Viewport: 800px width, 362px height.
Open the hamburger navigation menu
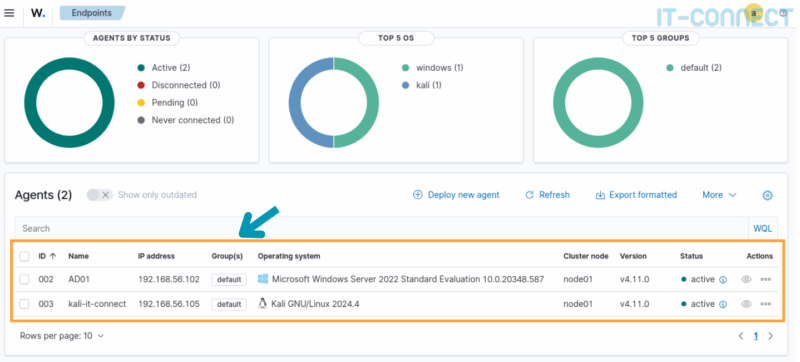[9, 13]
